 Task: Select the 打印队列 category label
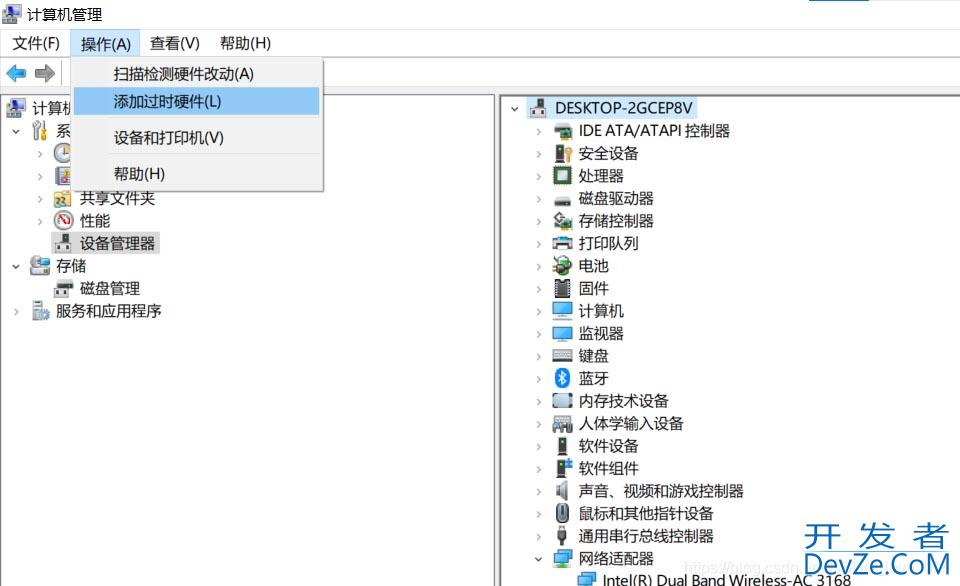[608, 244]
